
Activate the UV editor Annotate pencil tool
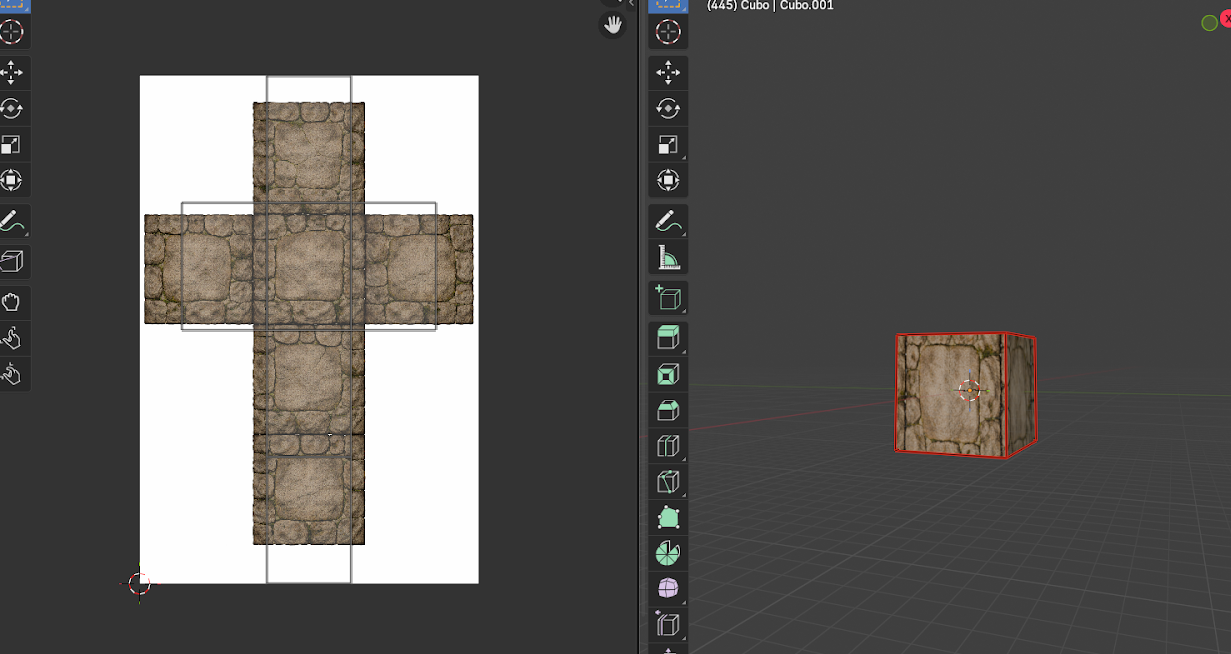pyautogui.click(x=11, y=221)
